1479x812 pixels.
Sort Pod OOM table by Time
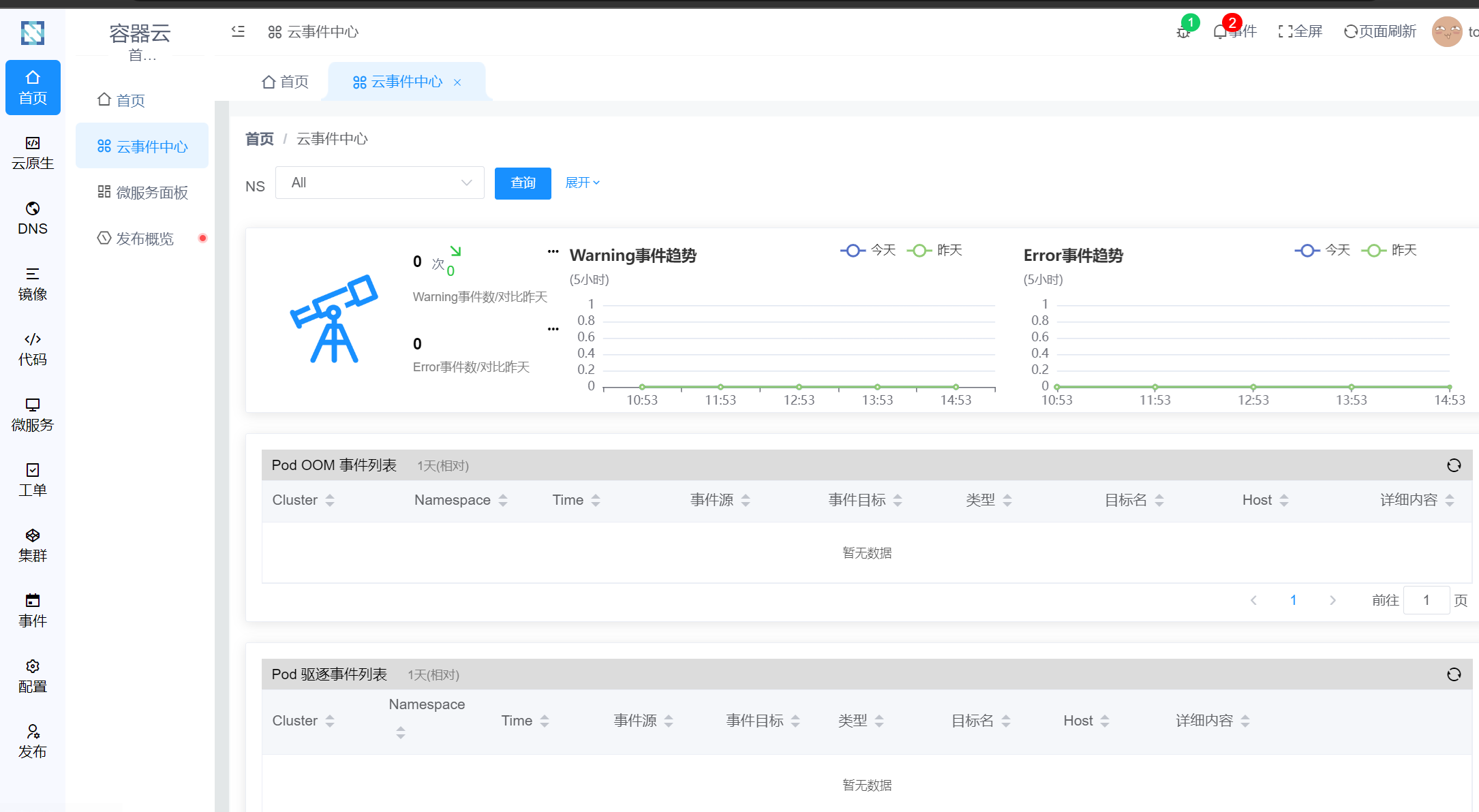[596, 500]
